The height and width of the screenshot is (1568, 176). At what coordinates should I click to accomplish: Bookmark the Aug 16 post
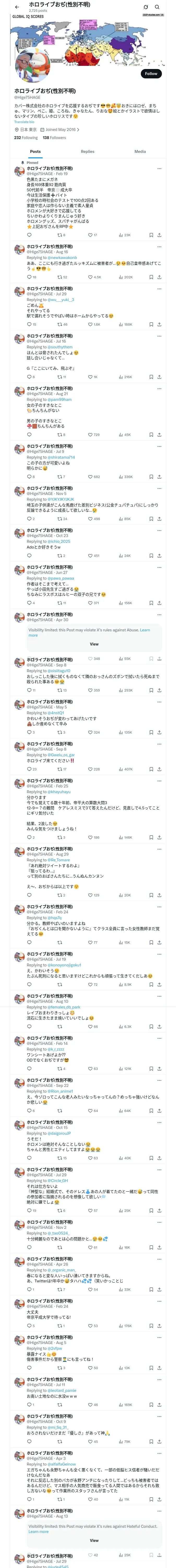click(151, 277)
